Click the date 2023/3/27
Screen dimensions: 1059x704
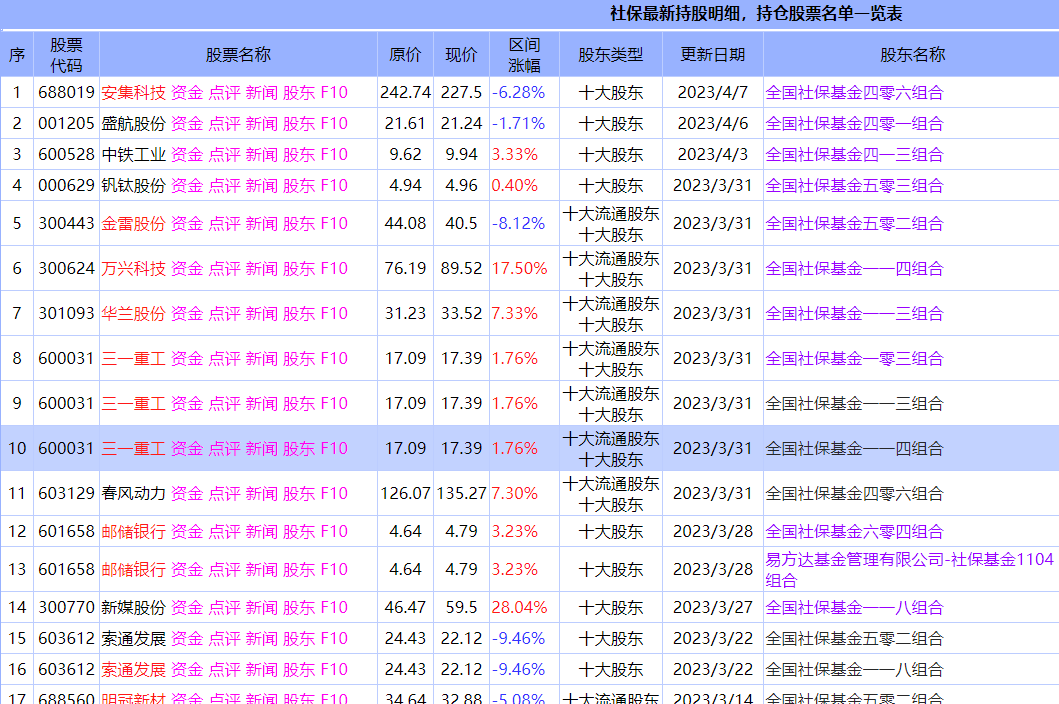tap(713, 607)
